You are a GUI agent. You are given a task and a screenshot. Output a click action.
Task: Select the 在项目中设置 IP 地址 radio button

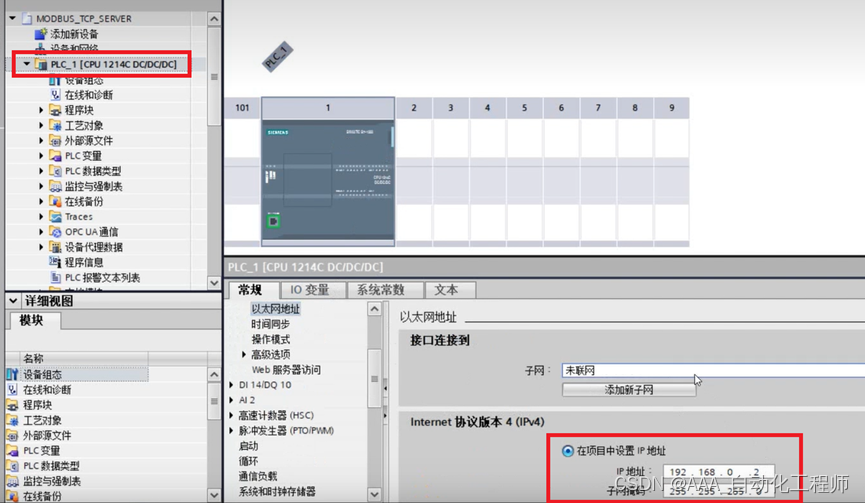coord(568,451)
